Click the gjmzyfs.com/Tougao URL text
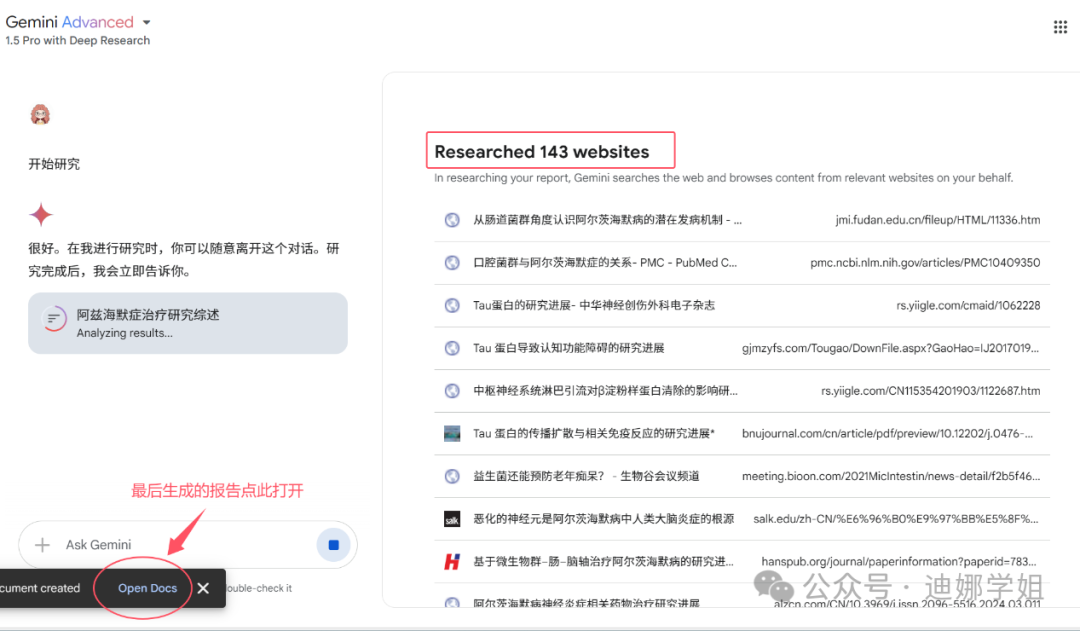Viewport: 1080px width, 631px height. pyautogui.click(x=890, y=349)
